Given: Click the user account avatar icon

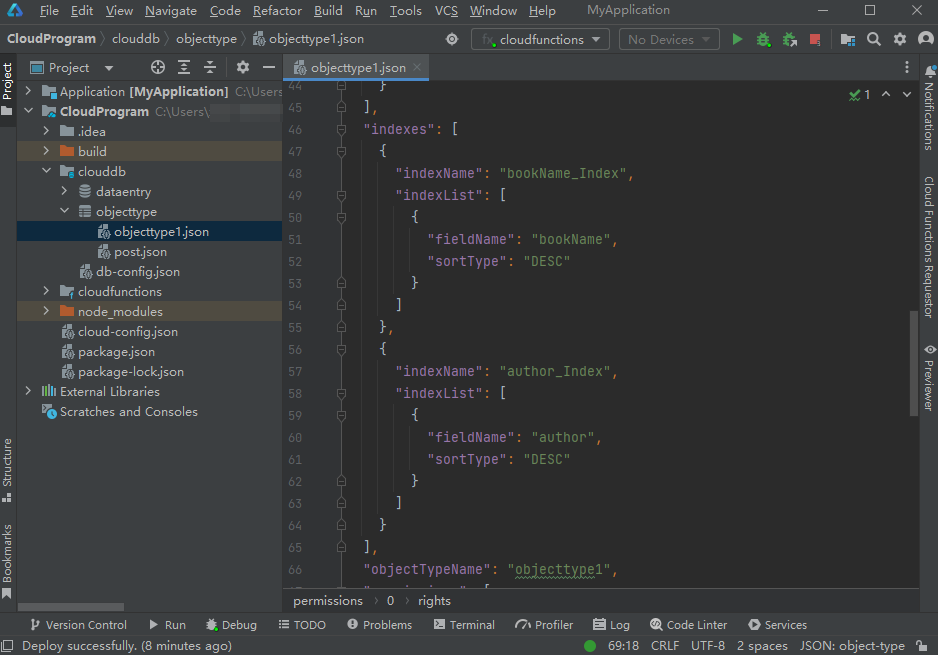Looking at the screenshot, I should 925,39.
